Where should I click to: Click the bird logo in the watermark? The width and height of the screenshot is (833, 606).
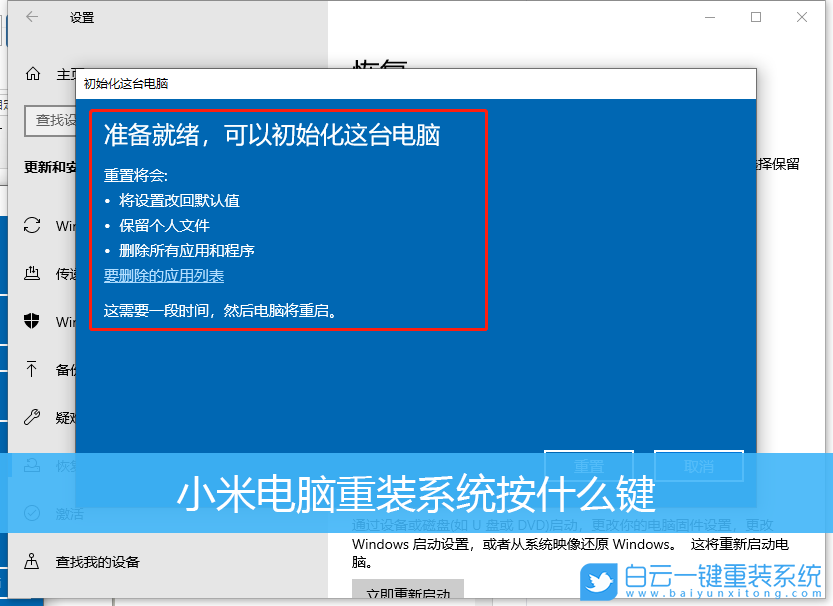[x=597, y=581]
